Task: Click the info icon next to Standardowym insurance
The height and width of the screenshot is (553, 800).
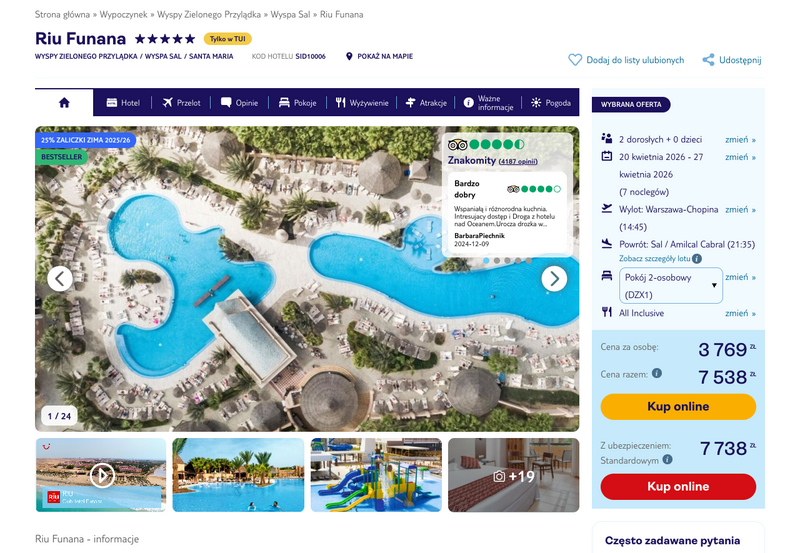Action: (667, 460)
